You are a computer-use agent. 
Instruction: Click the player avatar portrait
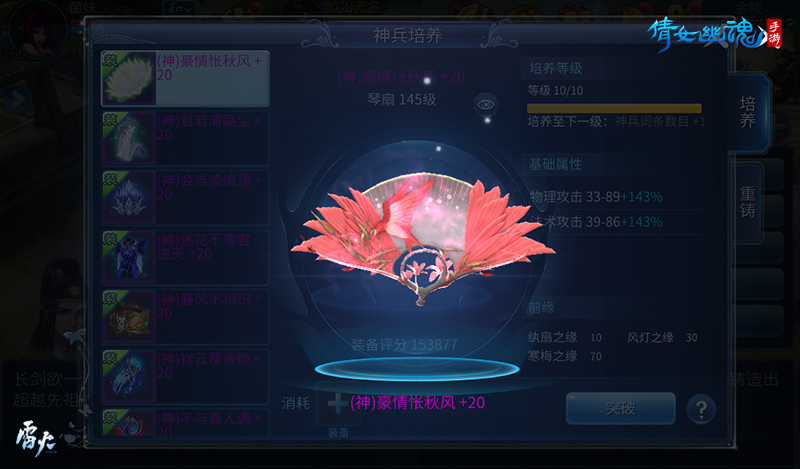click(x=38, y=31)
